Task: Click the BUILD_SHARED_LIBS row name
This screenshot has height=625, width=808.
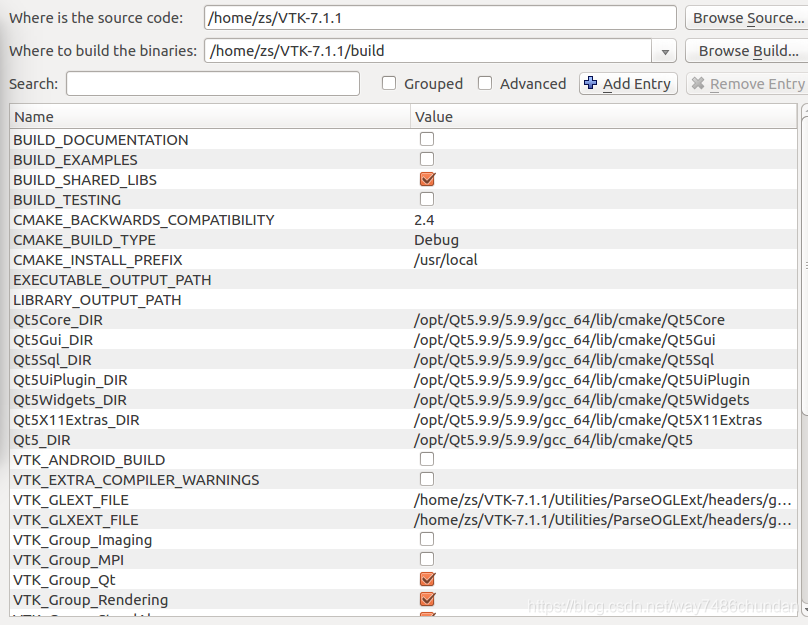Action: (x=85, y=180)
